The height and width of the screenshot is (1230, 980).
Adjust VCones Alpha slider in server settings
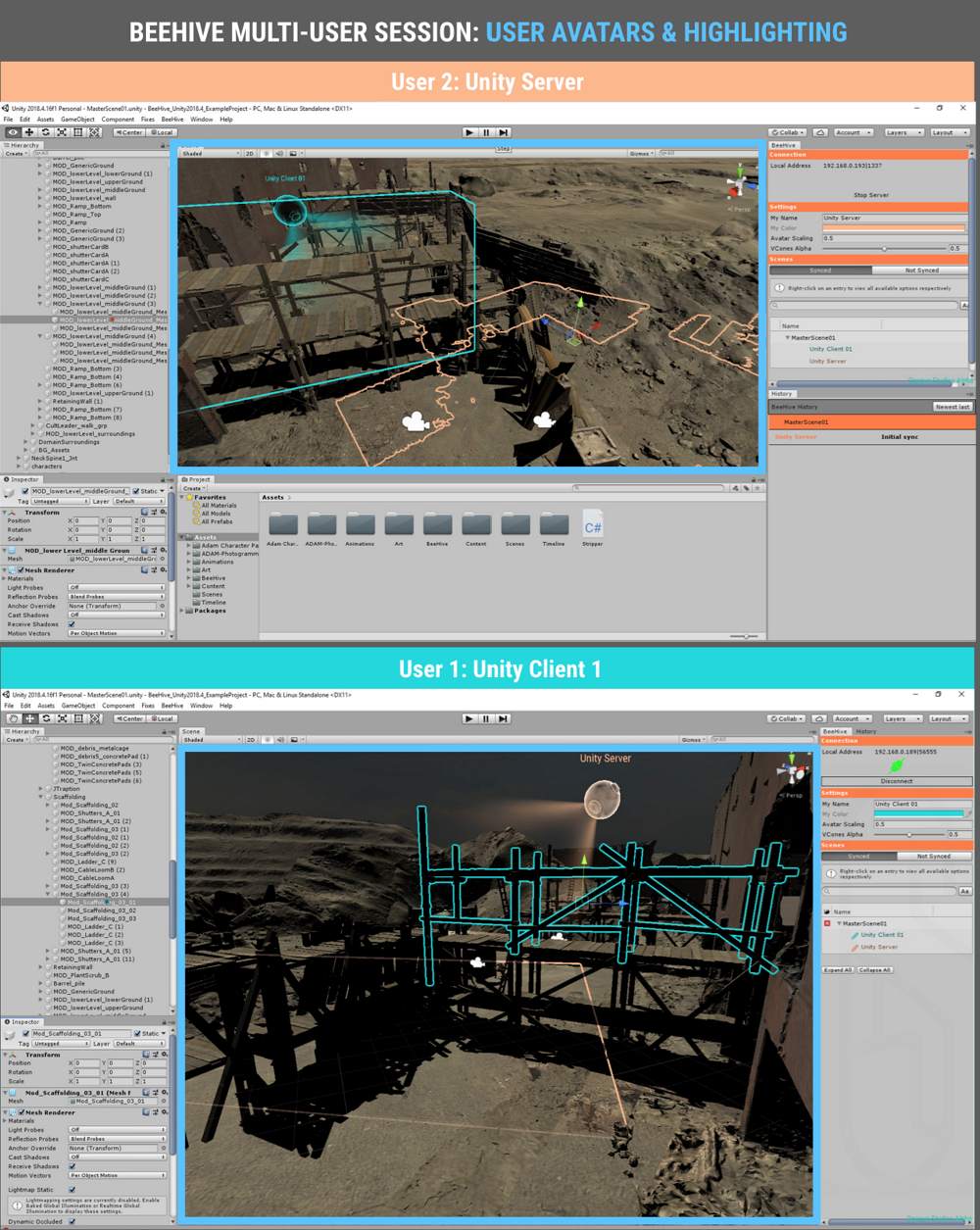884,248
